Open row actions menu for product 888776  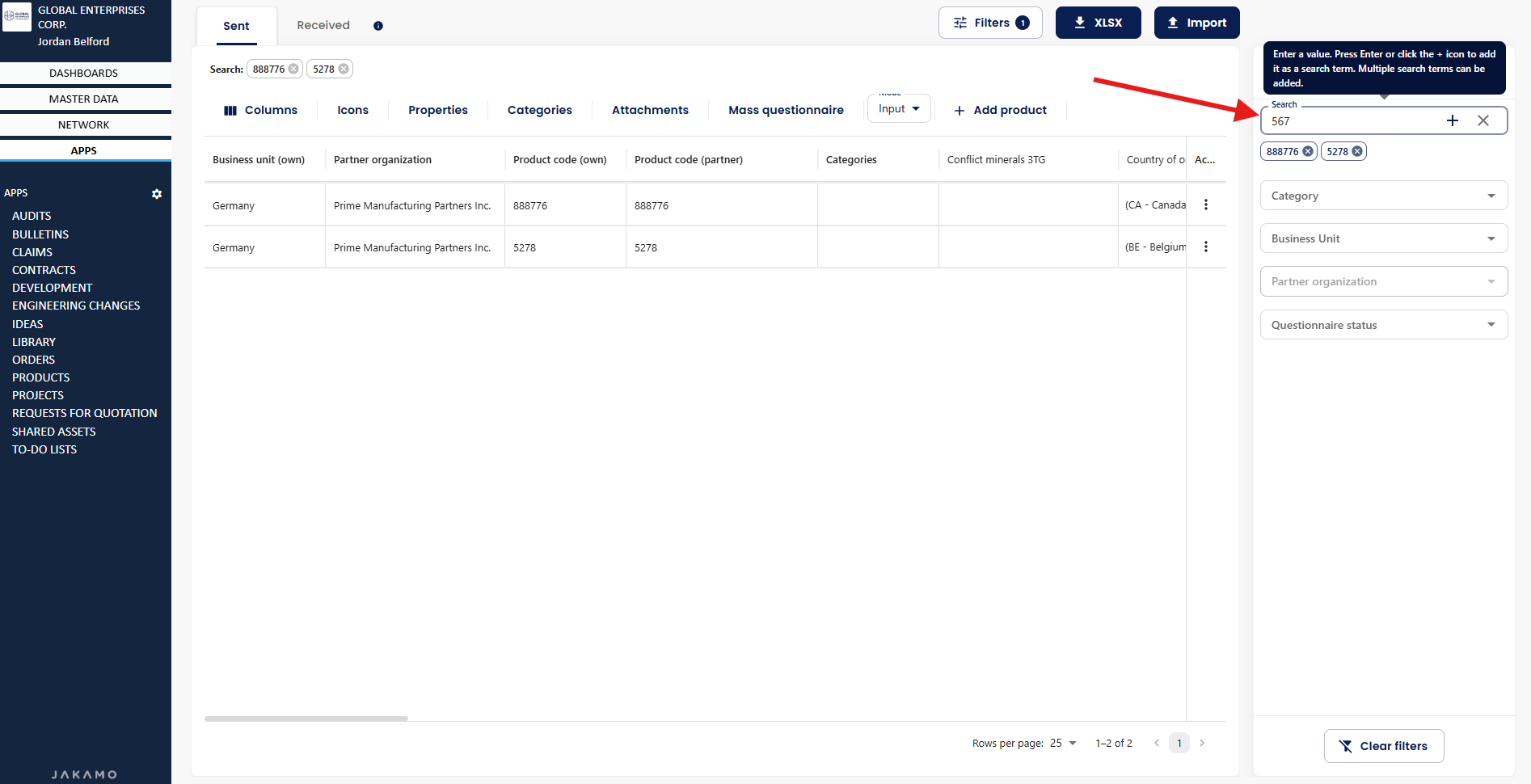click(1205, 205)
